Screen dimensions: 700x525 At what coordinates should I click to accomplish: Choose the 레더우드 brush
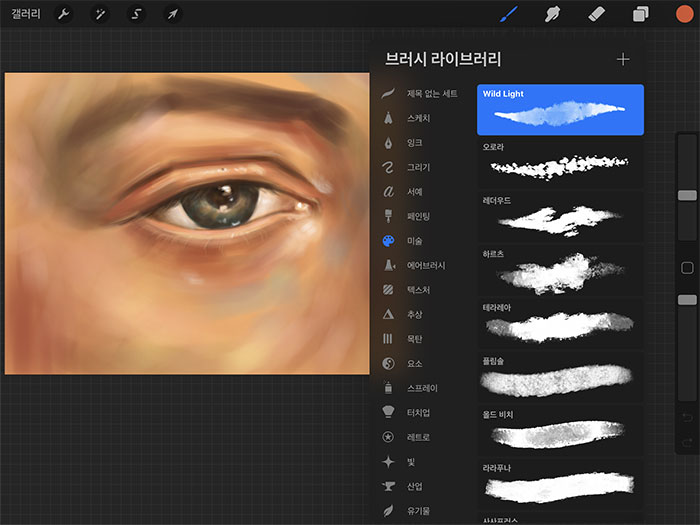560,217
